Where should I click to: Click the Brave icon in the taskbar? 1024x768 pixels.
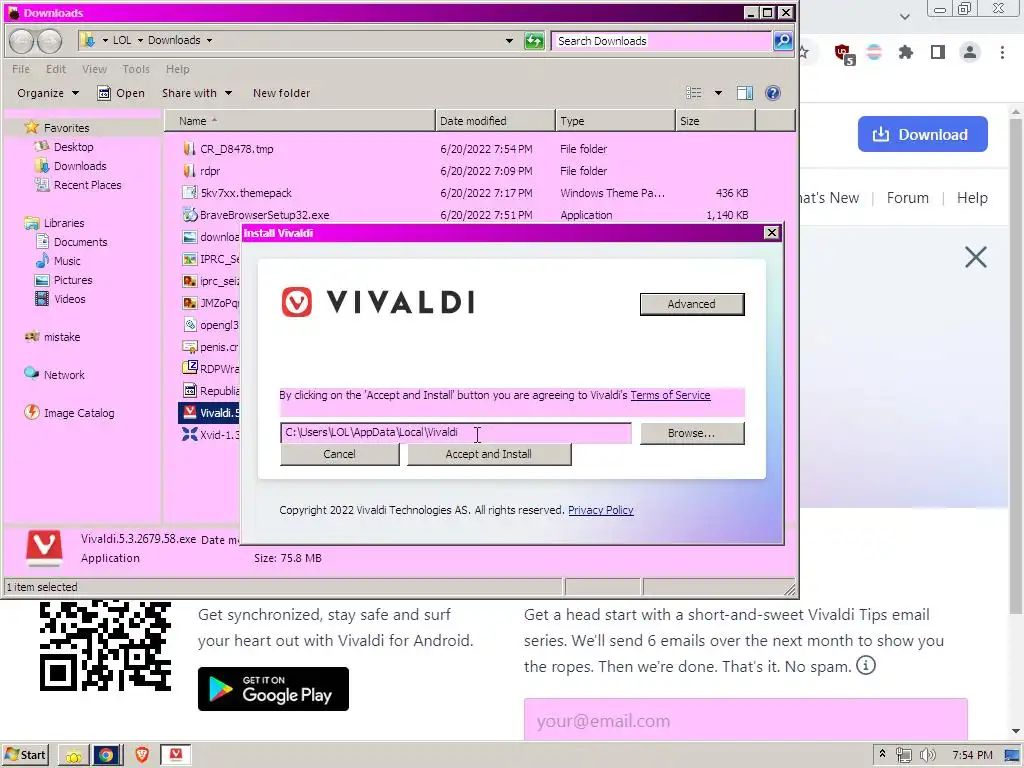142,756
